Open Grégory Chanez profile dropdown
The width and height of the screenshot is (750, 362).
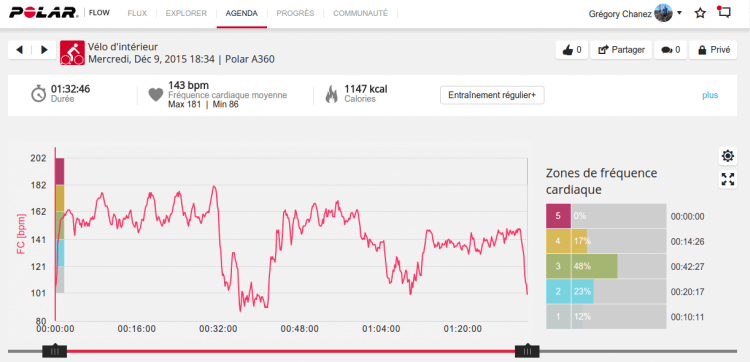(x=635, y=13)
